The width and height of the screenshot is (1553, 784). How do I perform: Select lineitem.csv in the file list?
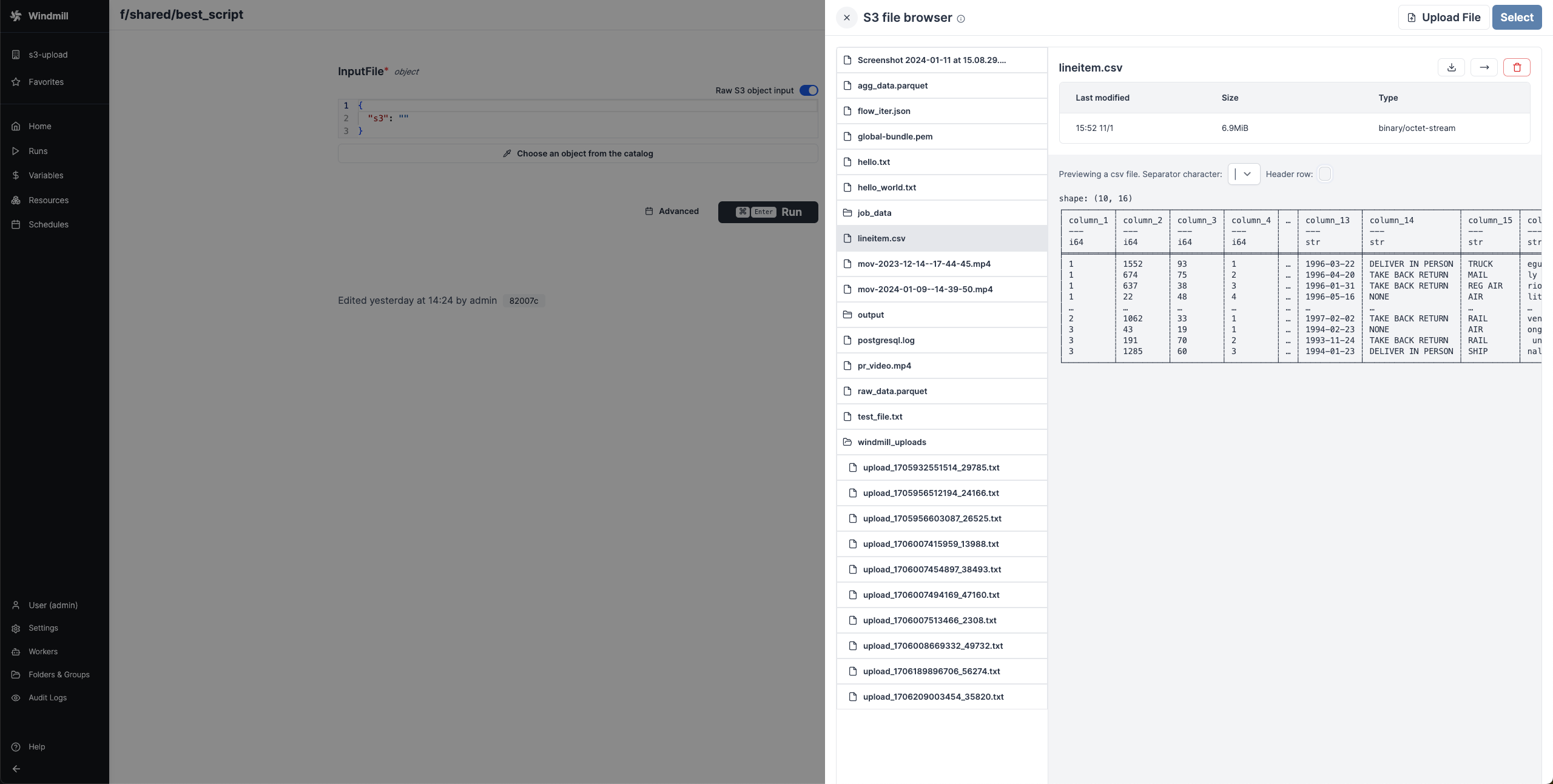[942, 238]
